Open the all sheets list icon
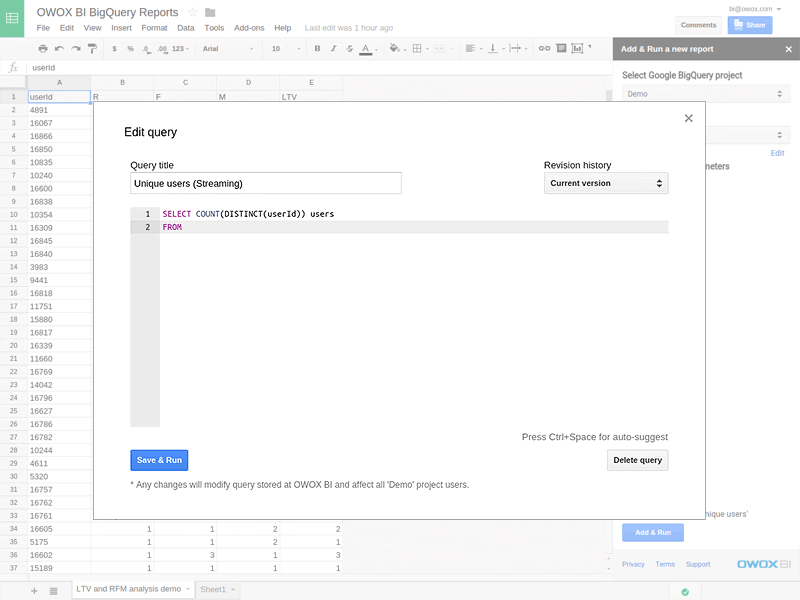Screen dimensions: 800x600 pos(54,591)
